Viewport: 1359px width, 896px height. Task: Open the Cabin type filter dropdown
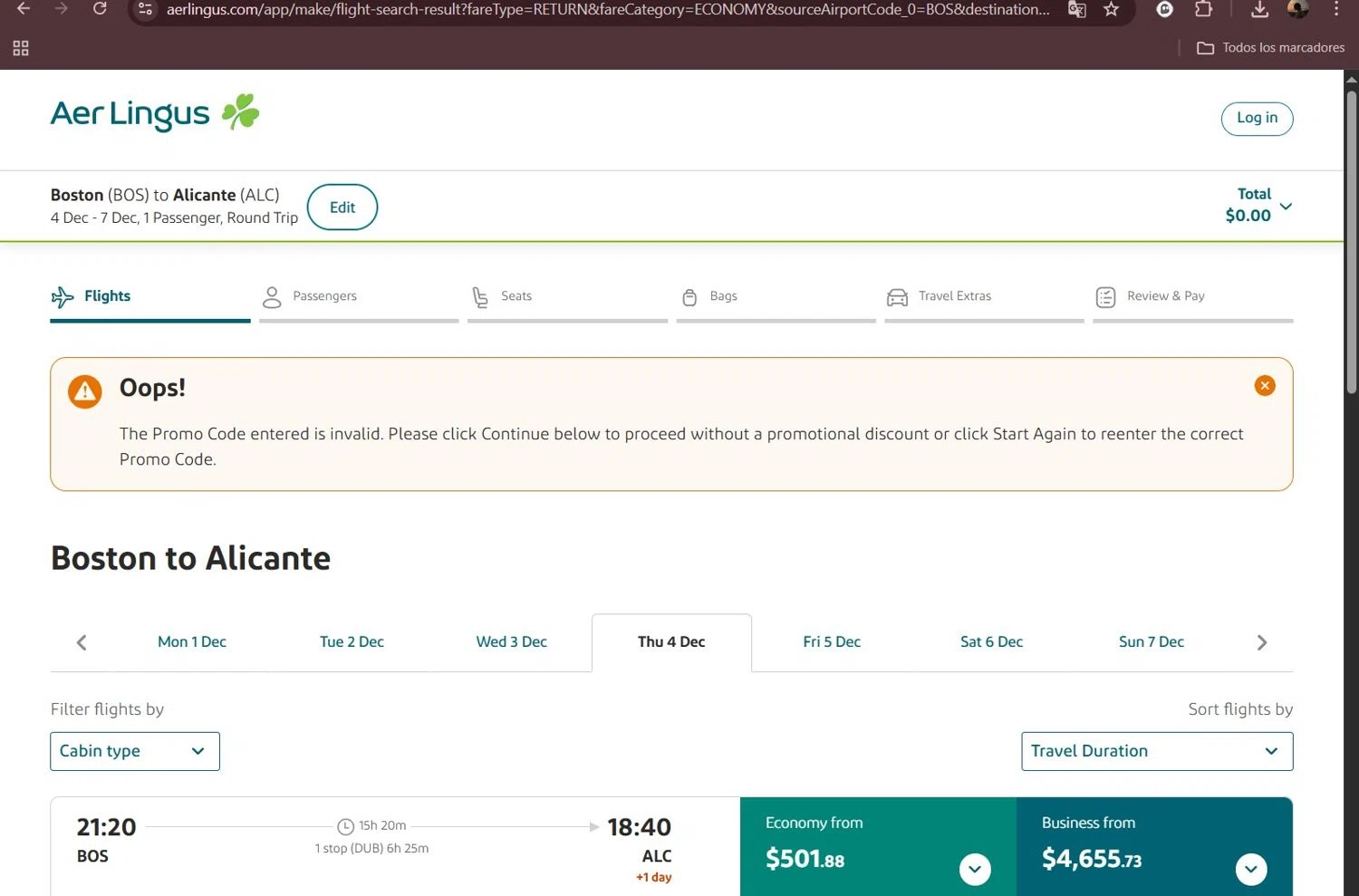point(135,752)
